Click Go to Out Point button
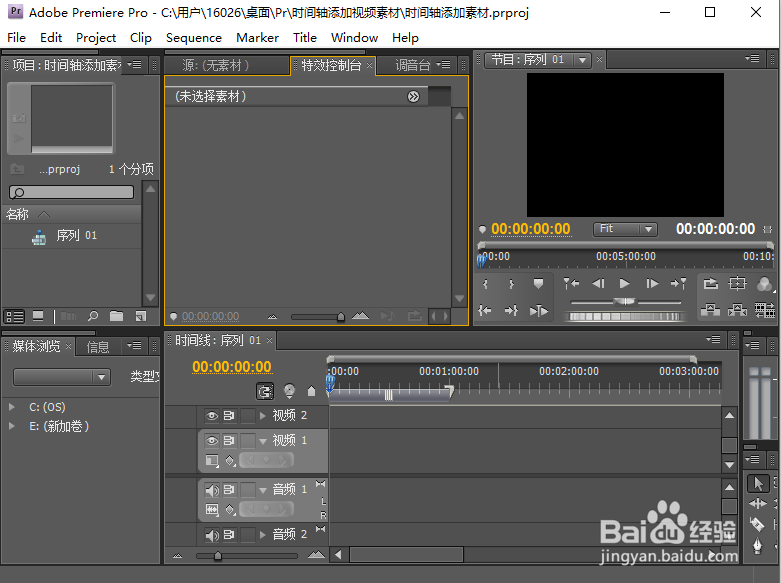The height and width of the screenshot is (583, 781). tap(512, 310)
